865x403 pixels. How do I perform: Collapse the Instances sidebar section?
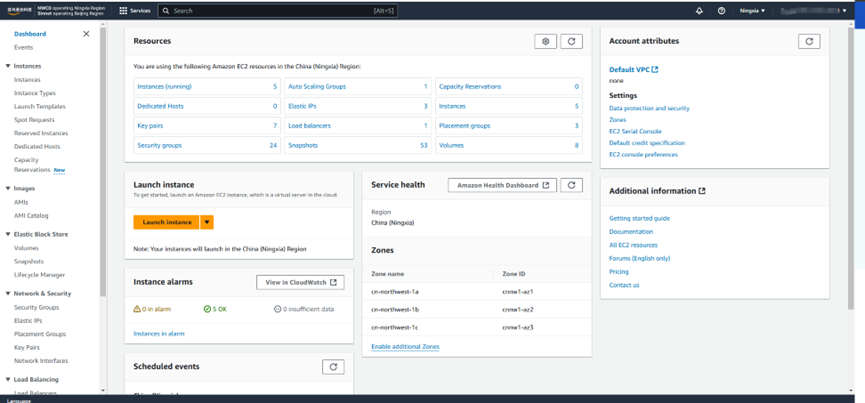pos(8,66)
